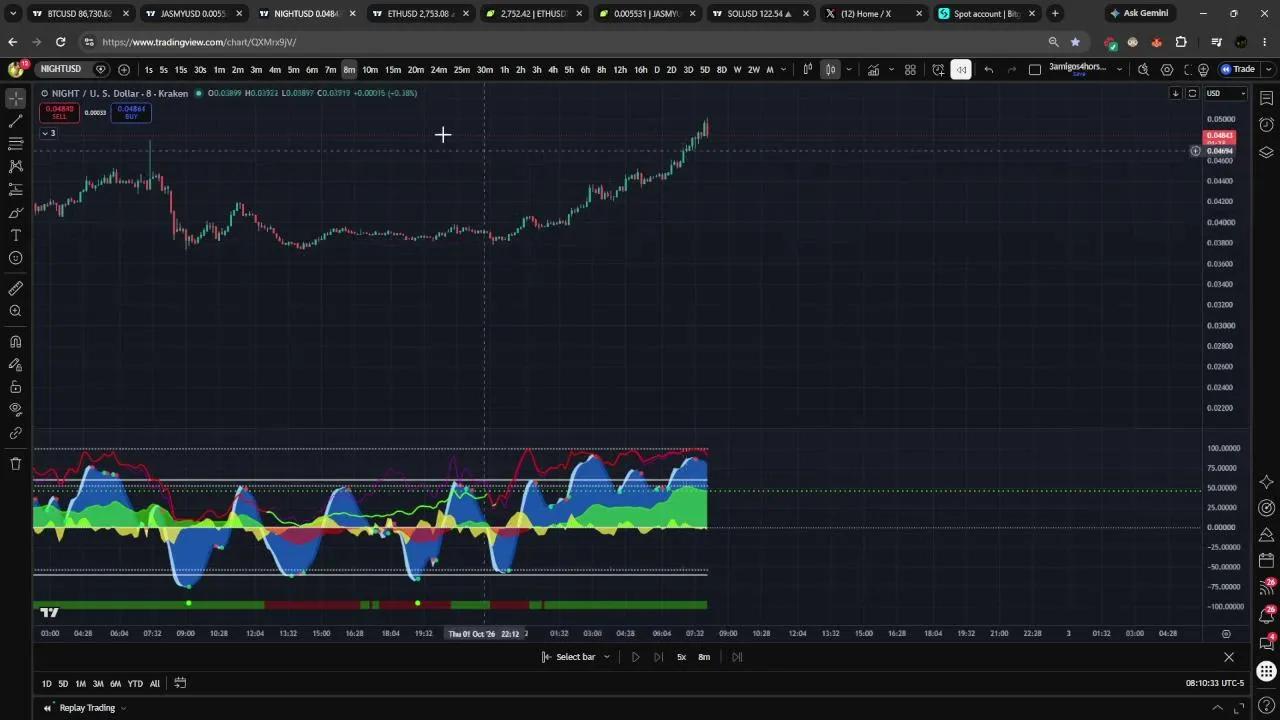Click the Trade button

(1238, 70)
